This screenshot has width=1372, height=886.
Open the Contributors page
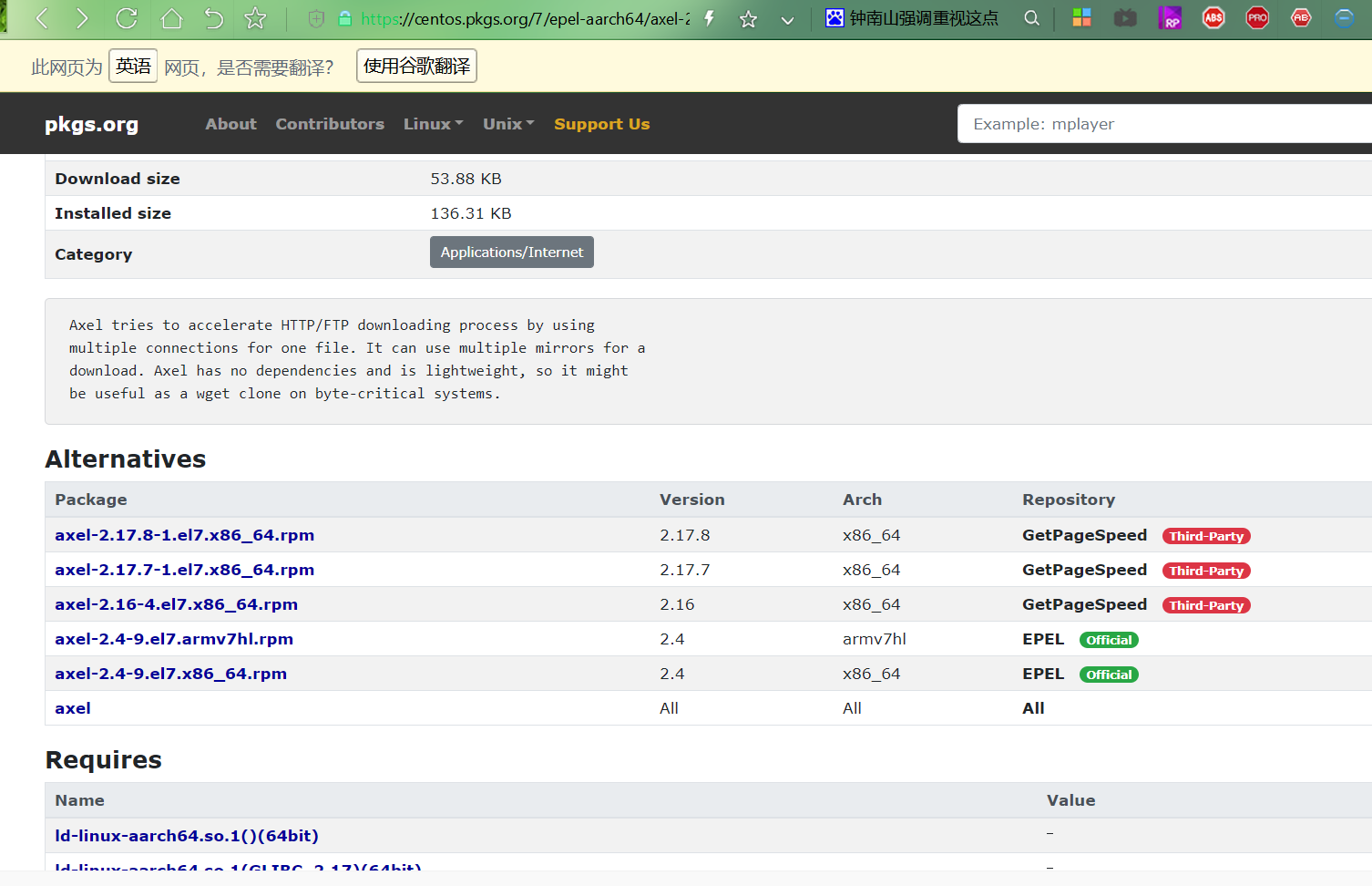click(x=330, y=124)
